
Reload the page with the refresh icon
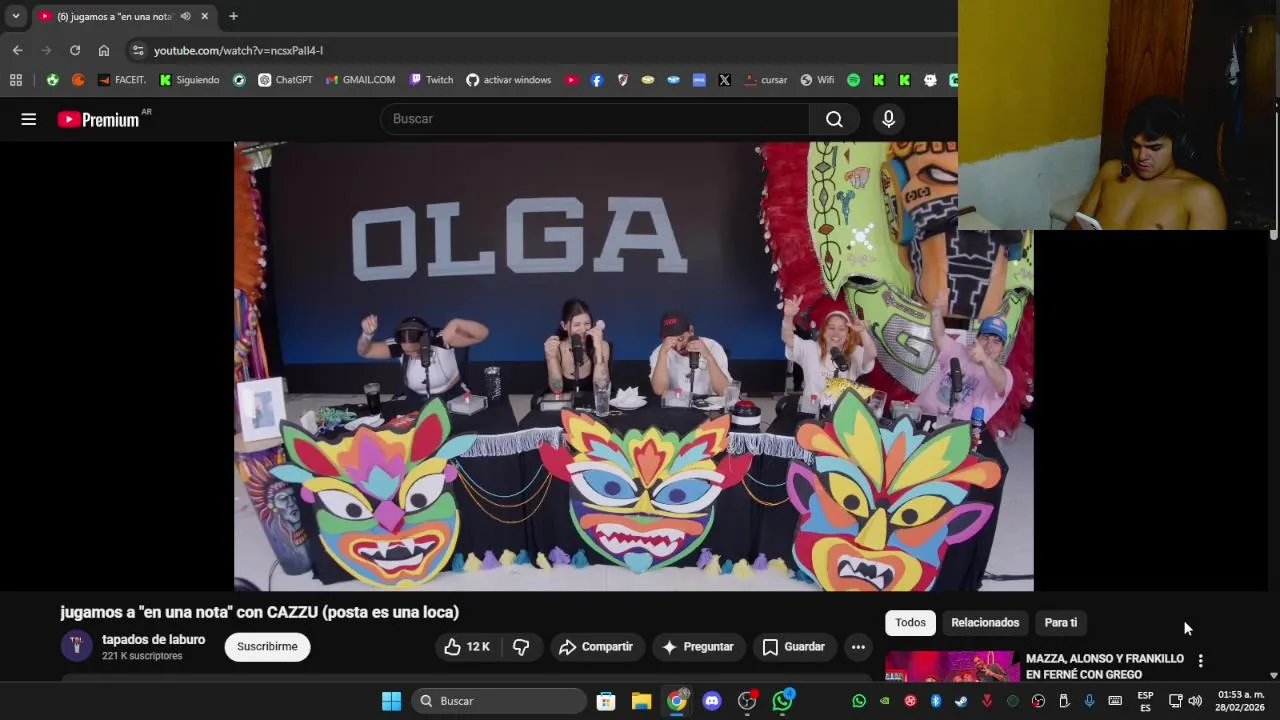(x=75, y=50)
